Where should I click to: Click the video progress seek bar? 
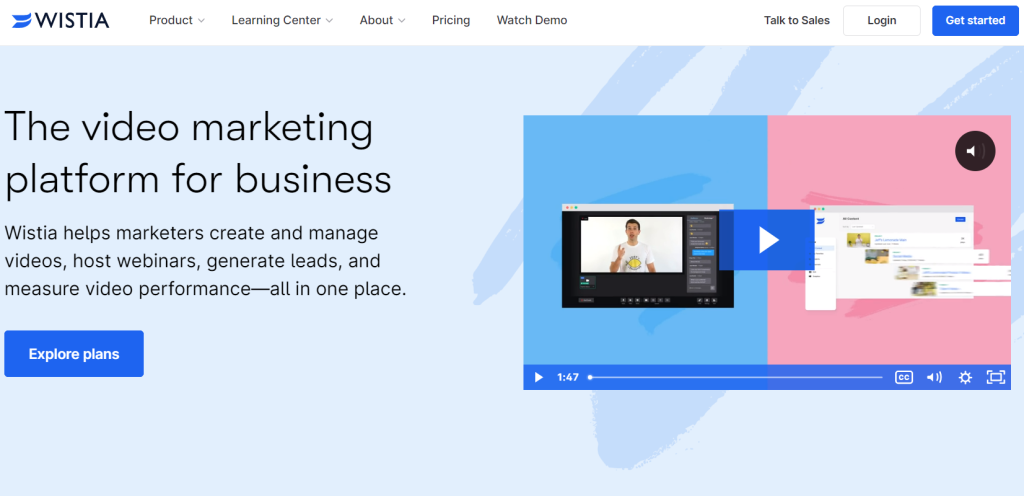735,377
